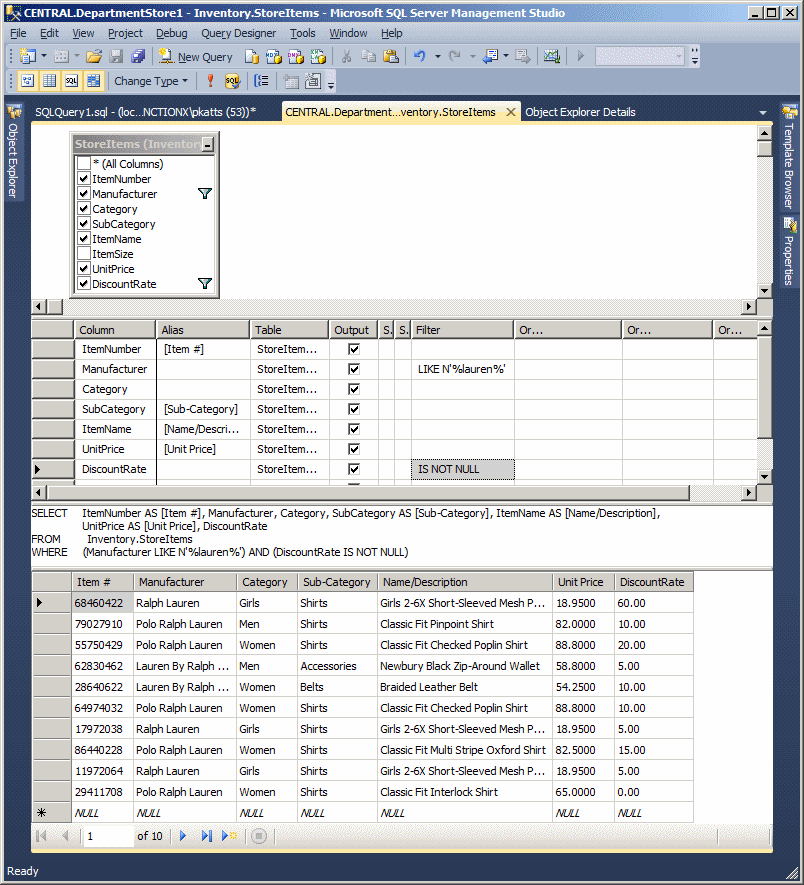Open the New Project dropdown arrow

(x=43, y=56)
